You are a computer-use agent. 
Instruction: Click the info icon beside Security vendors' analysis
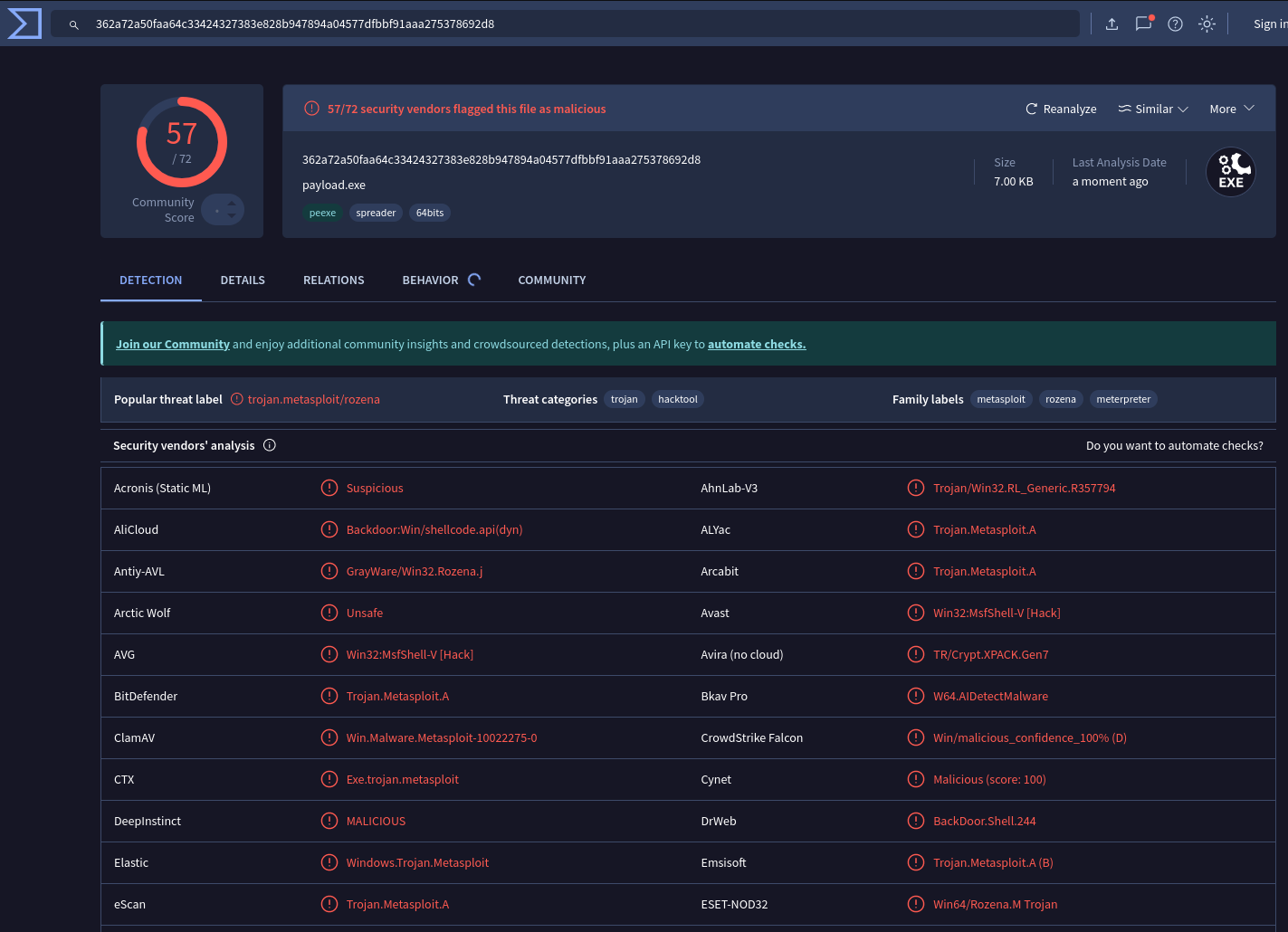[270, 445]
